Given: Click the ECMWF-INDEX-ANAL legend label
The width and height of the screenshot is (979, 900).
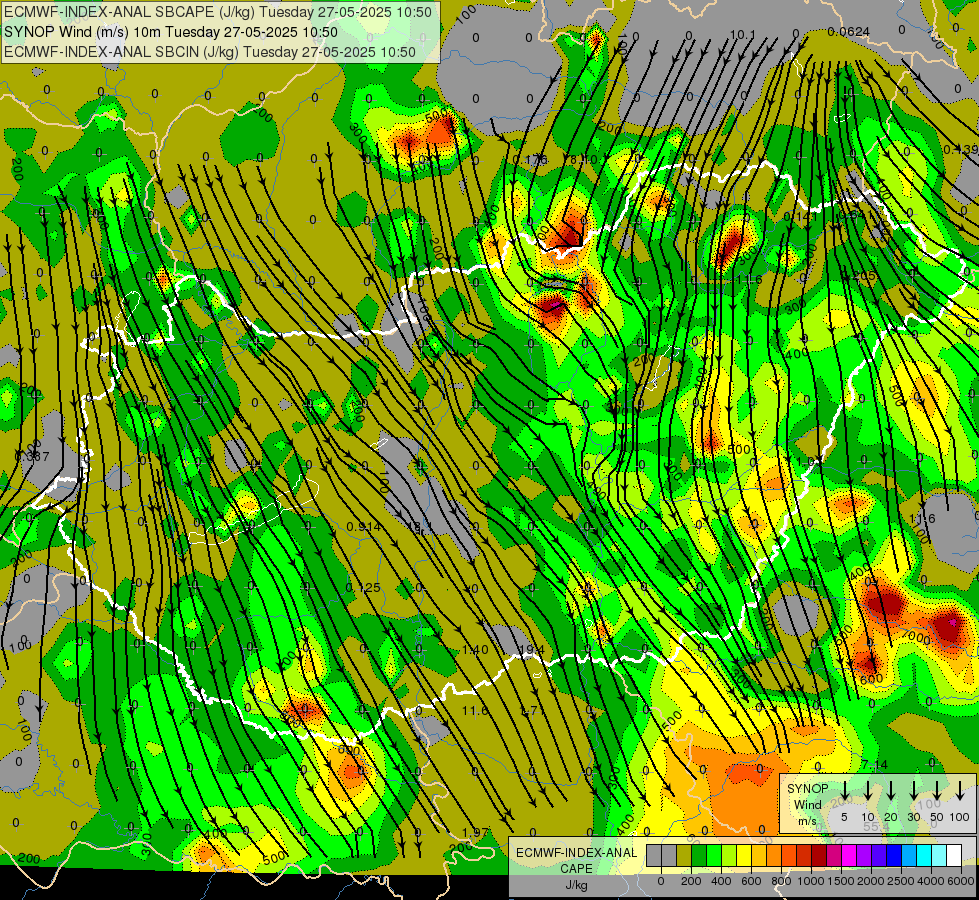Looking at the screenshot, I should click(x=576, y=853).
